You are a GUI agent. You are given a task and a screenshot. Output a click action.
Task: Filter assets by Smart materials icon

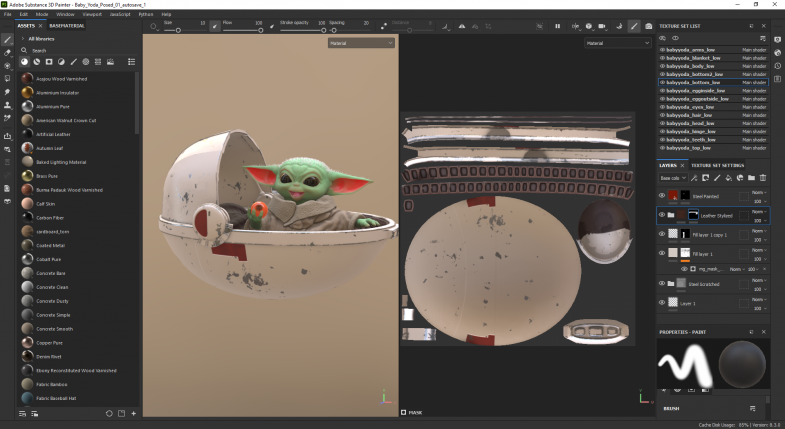click(37, 62)
